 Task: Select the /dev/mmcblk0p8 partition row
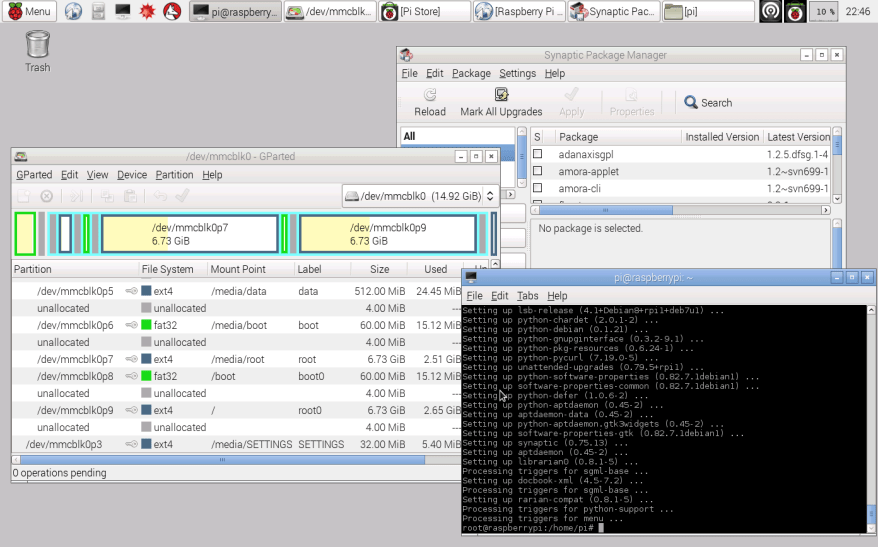click(x=236, y=376)
